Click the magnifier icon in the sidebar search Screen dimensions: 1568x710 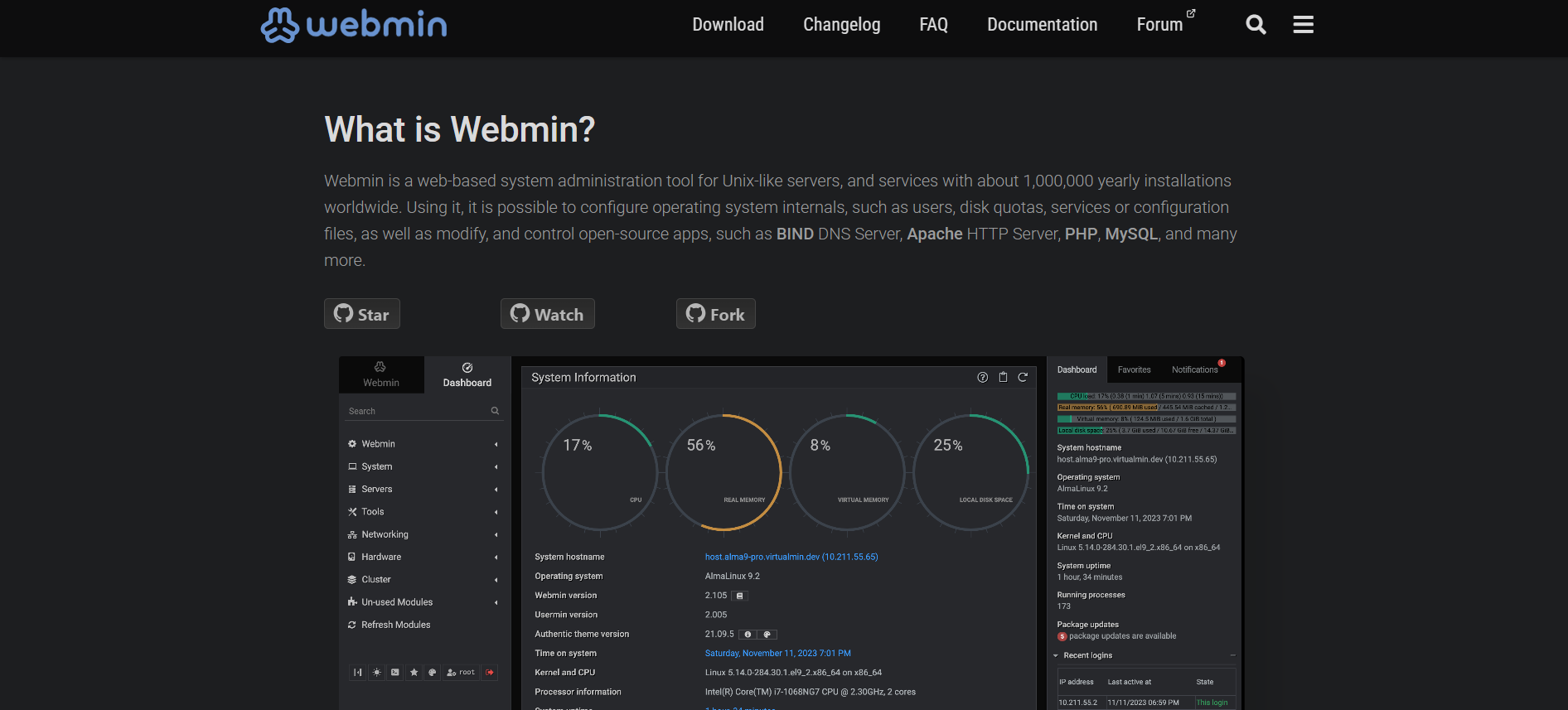(x=495, y=411)
